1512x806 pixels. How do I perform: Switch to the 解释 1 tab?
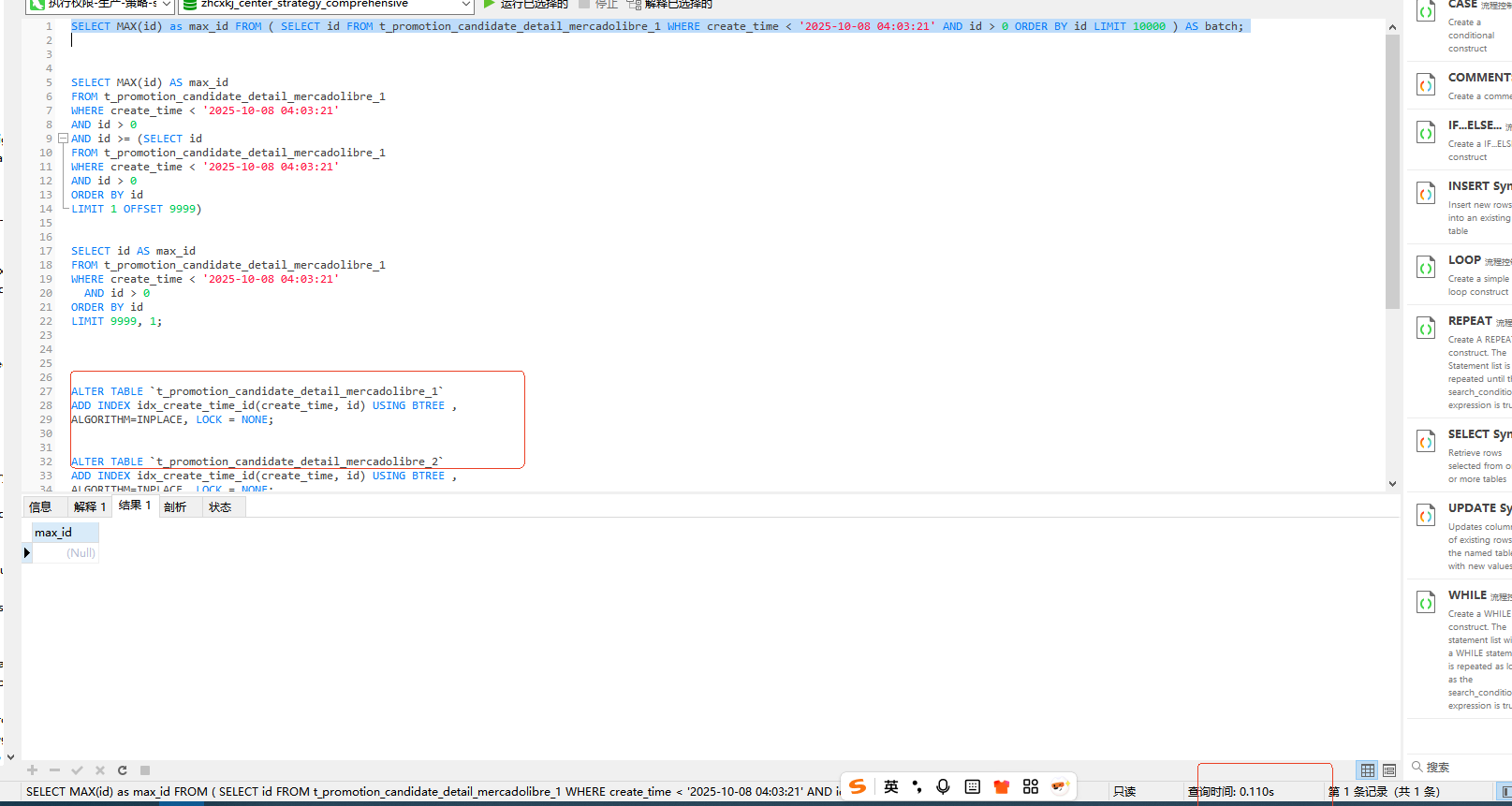(90, 506)
